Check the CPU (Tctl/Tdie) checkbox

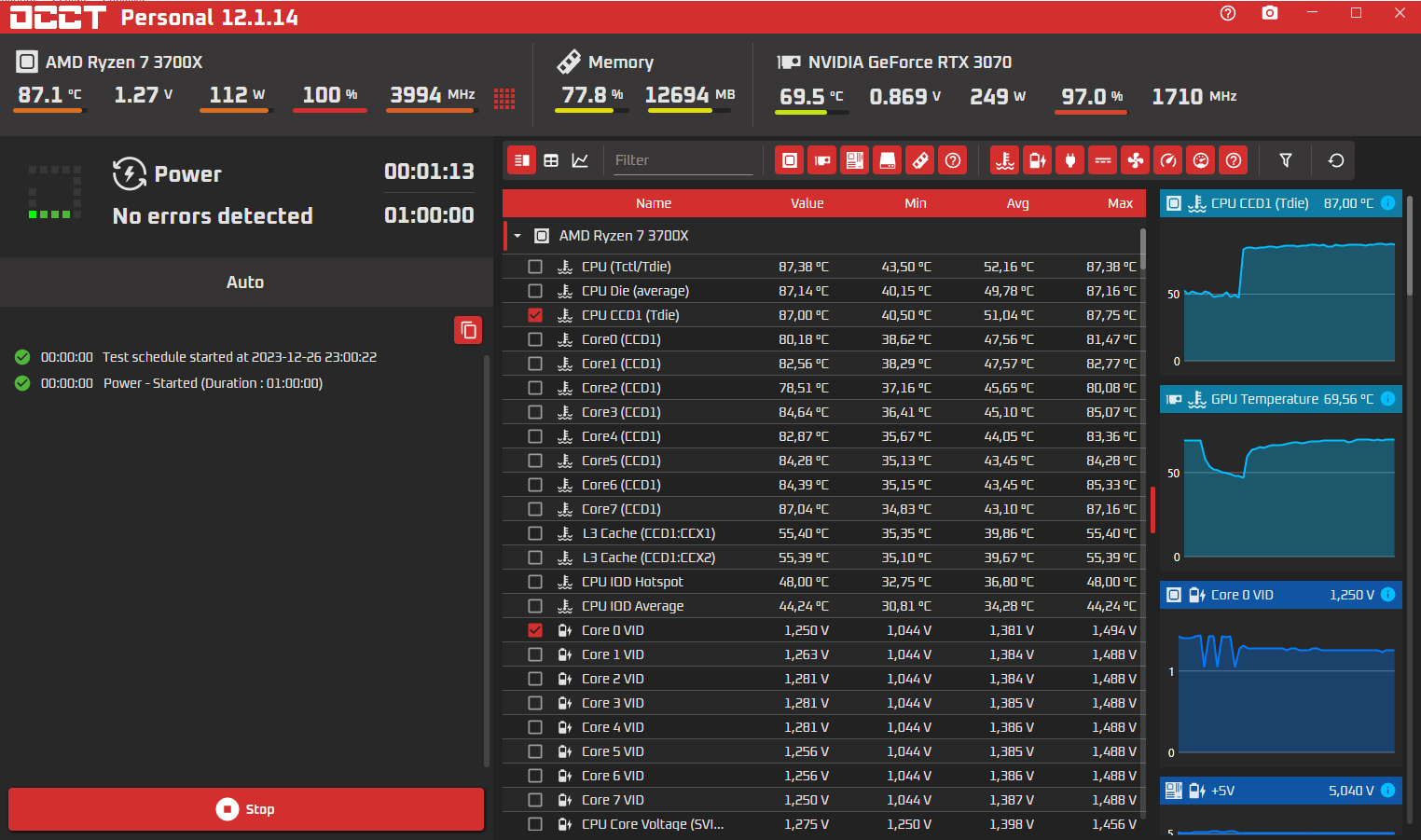535,267
